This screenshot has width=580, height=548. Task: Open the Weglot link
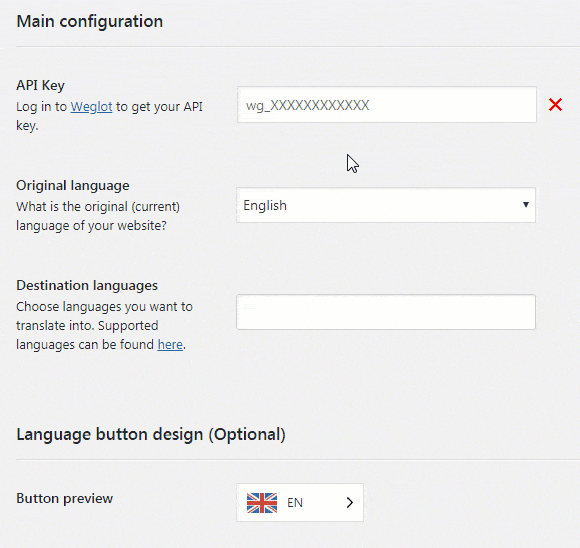[x=91, y=107]
